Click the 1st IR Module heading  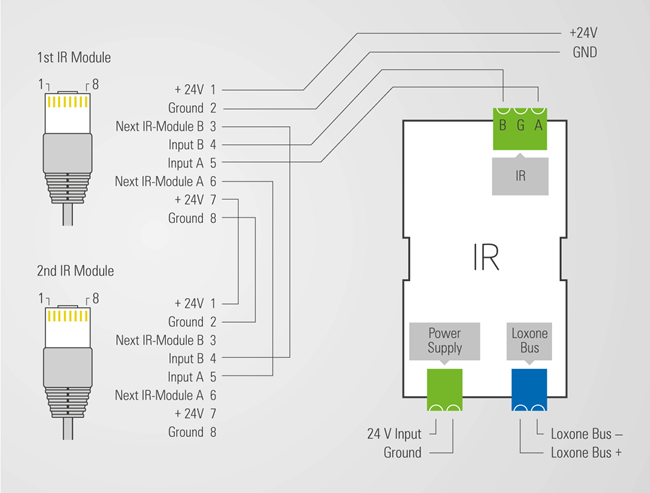pyautogui.click(x=76, y=56)
